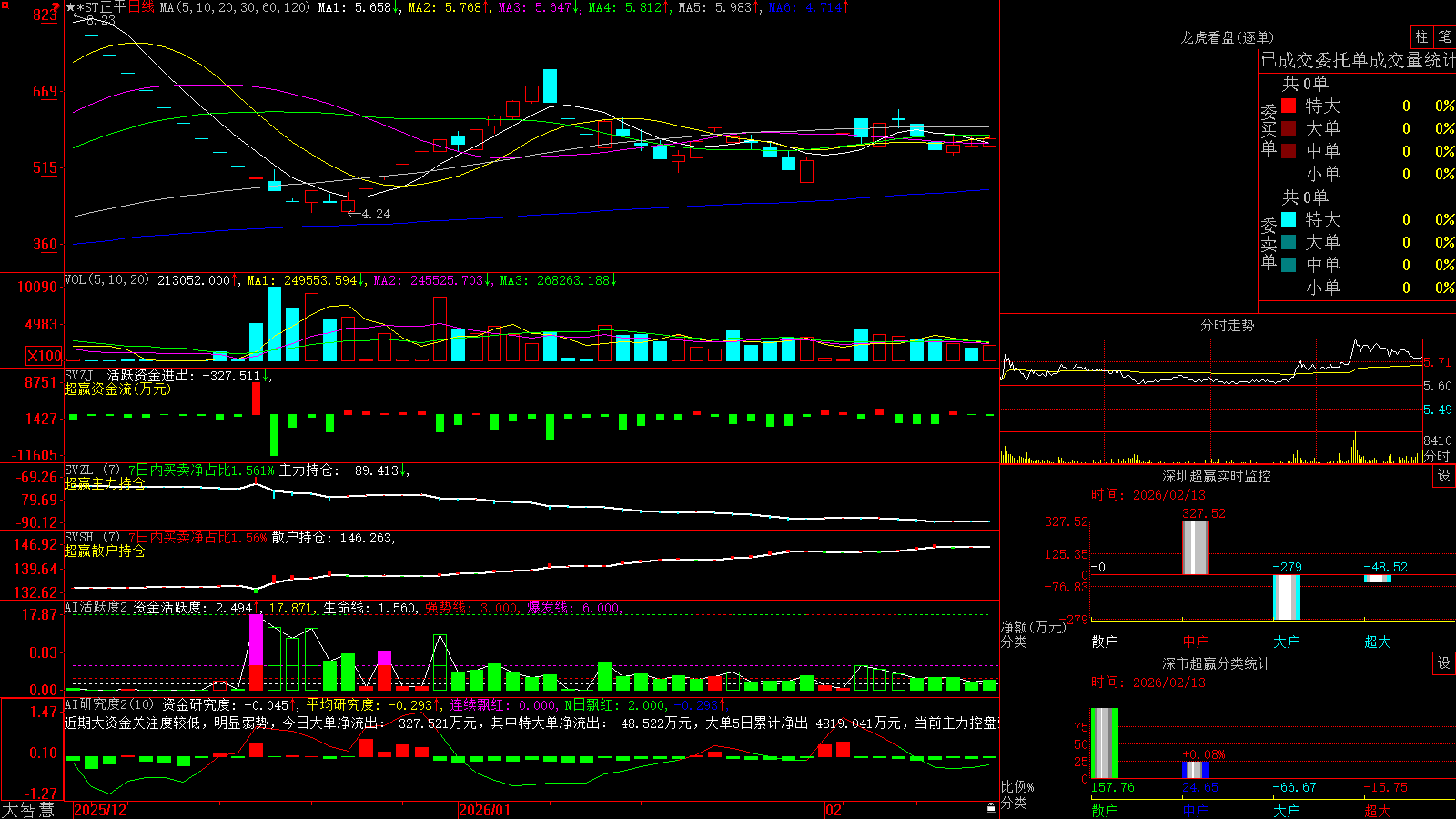1456x819 pixels.
Task: Click the dark red 中单 buy-order swatch
Action: click(1289, 150)
